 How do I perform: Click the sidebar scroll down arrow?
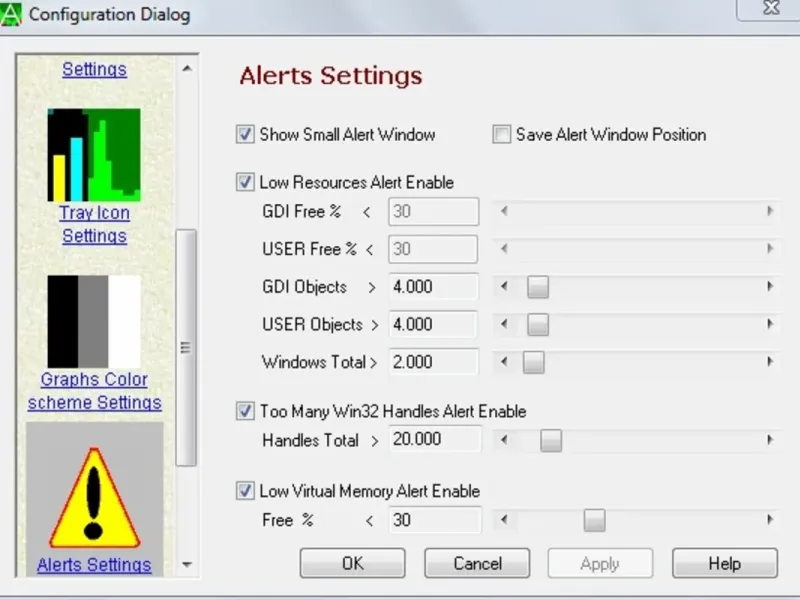[x=187, y=564]
